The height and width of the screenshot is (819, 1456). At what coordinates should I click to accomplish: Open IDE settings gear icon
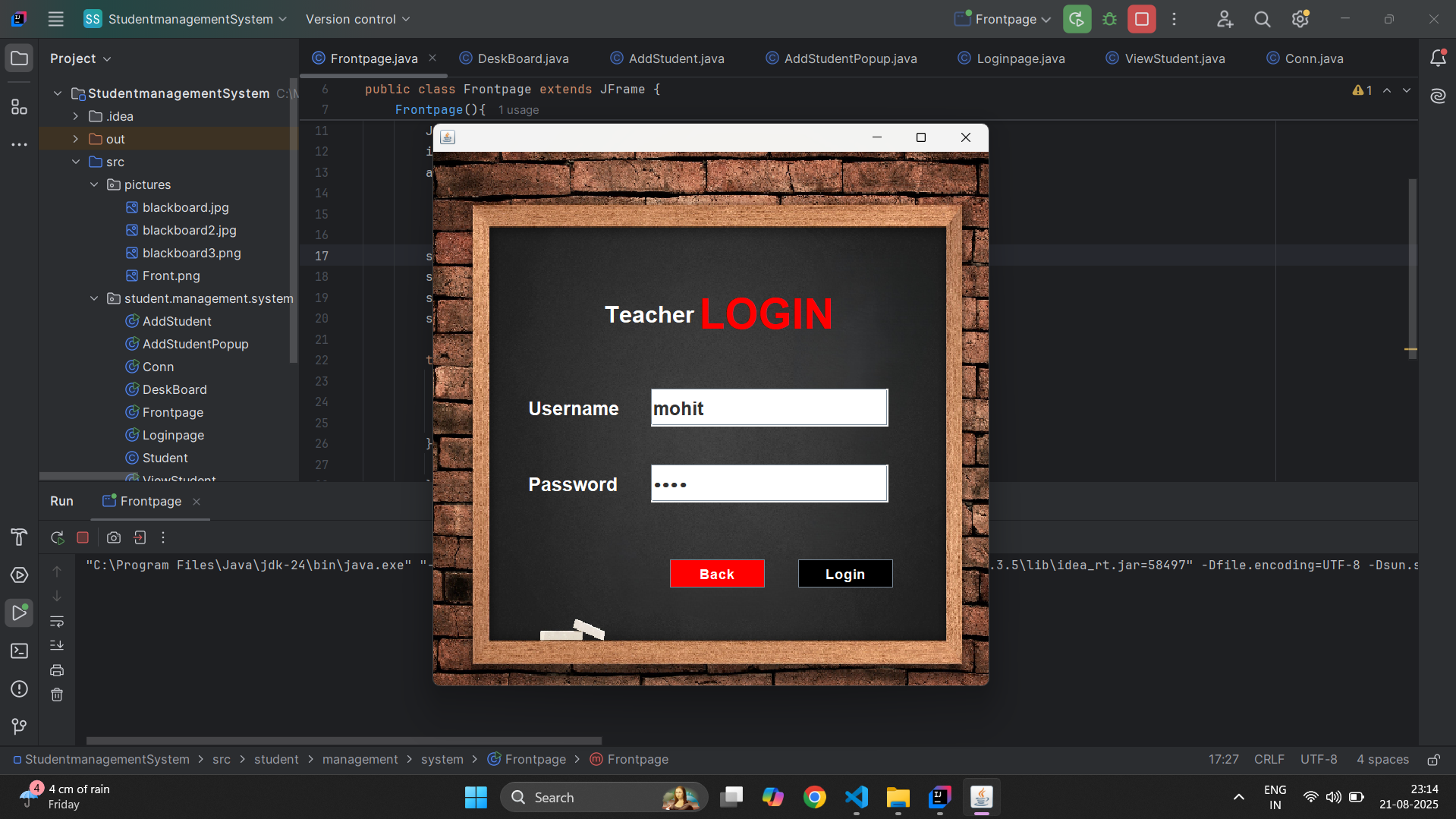click(1300, 19)
